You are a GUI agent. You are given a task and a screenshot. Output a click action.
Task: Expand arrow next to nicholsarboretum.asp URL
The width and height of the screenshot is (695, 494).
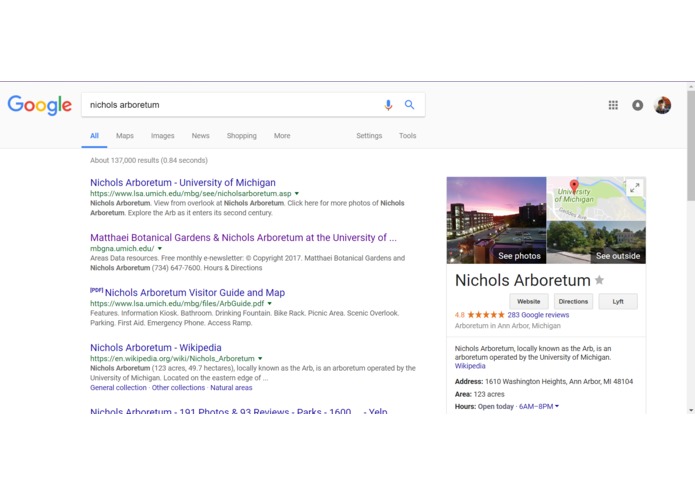pyautogui.click(x=297, y=194)
